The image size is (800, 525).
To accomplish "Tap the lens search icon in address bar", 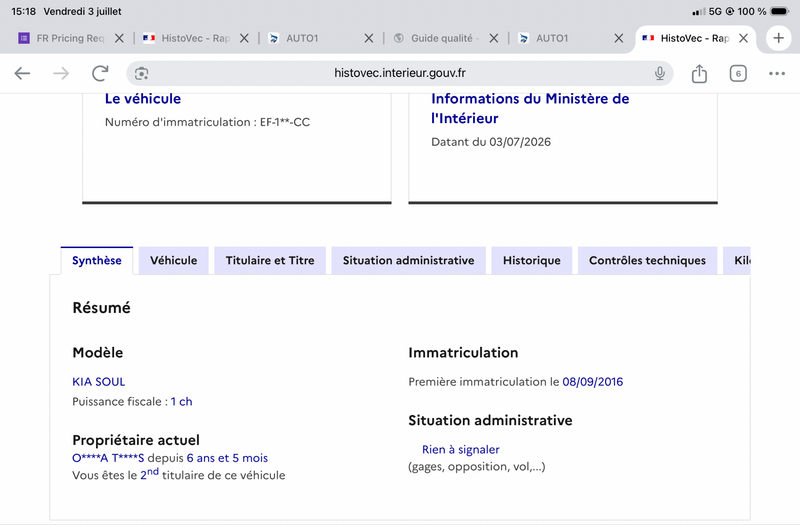I will click(141, 73).
